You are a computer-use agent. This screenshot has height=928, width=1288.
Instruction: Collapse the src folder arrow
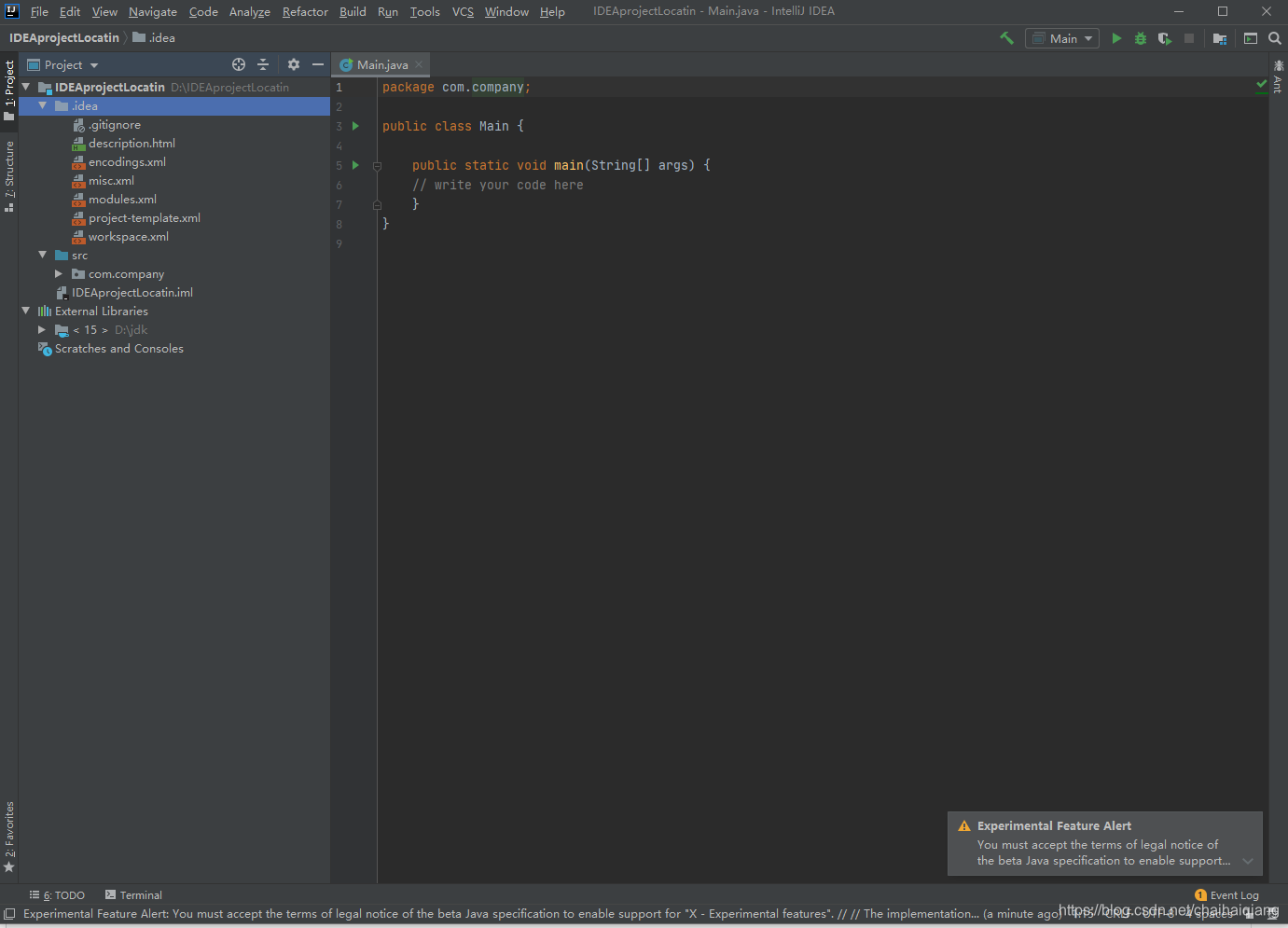click(x=43, y=255)
